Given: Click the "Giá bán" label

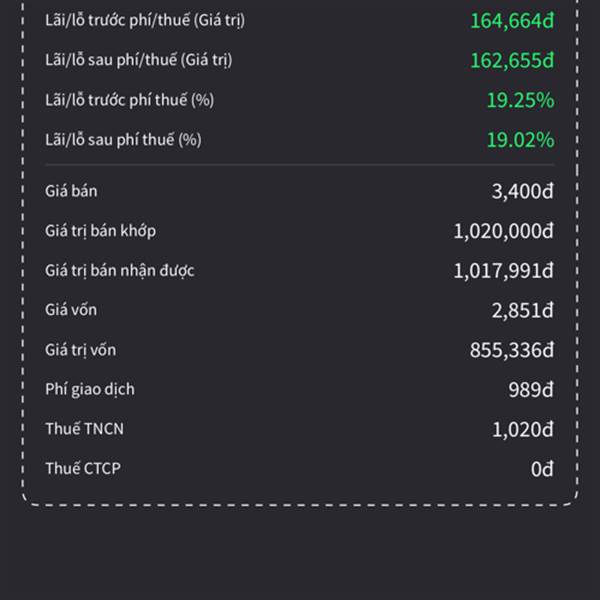Looking at the screenshot, I should [x=71, y=191].
